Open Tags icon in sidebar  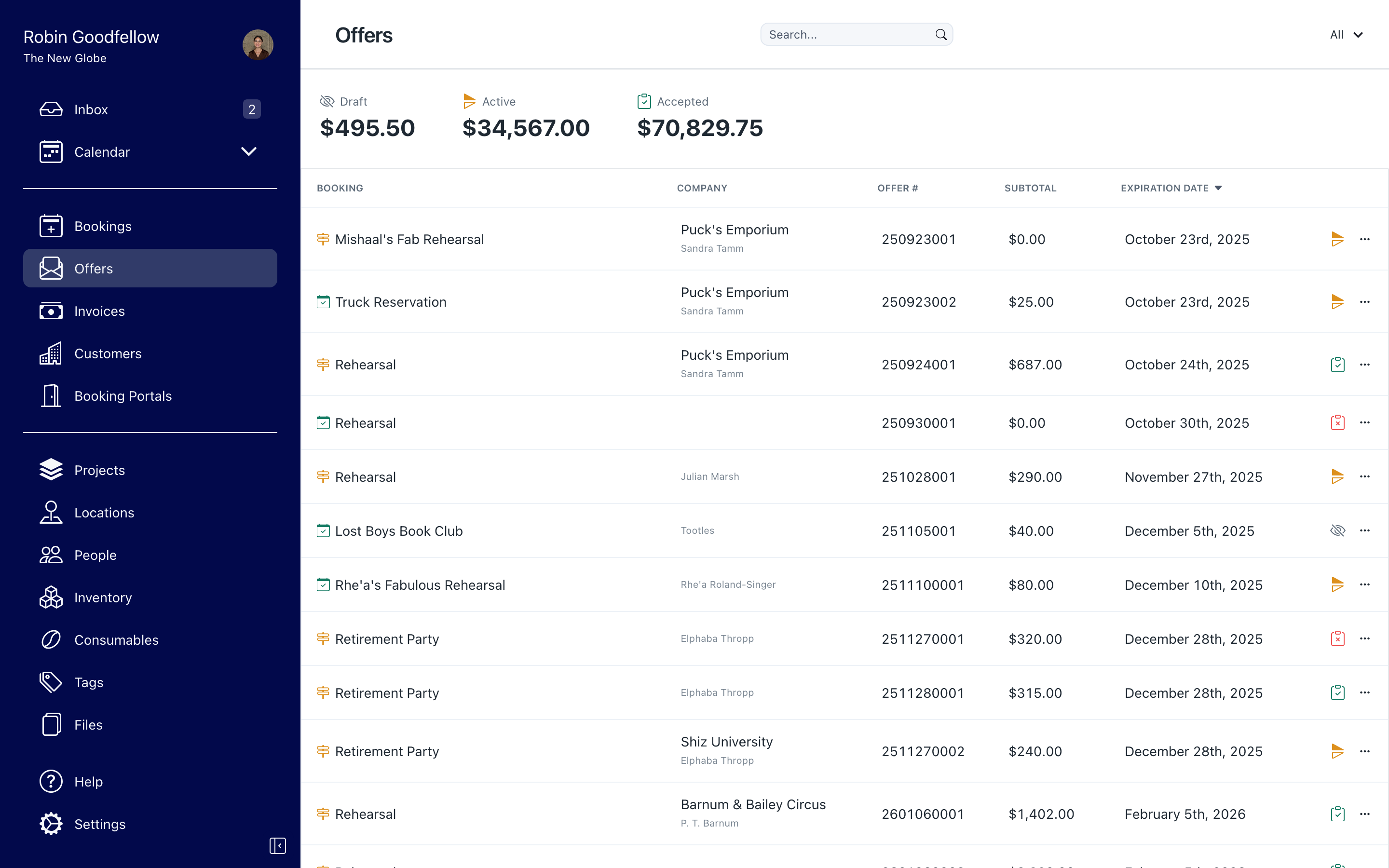point(51,682)
